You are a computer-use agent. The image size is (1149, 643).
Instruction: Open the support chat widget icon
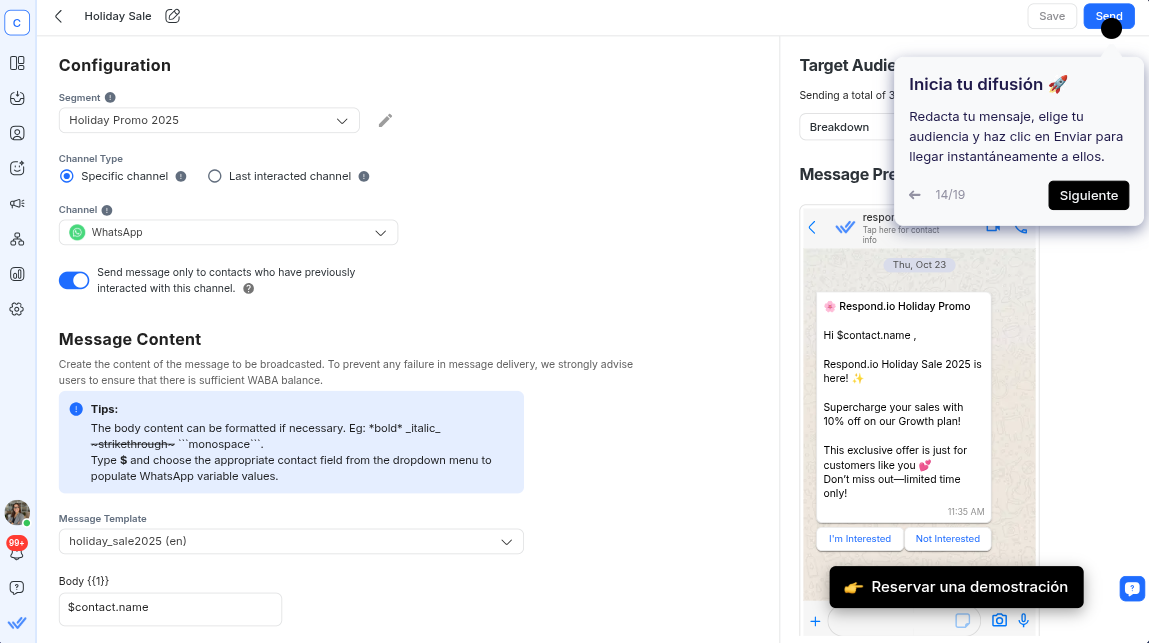(1132, 588)
